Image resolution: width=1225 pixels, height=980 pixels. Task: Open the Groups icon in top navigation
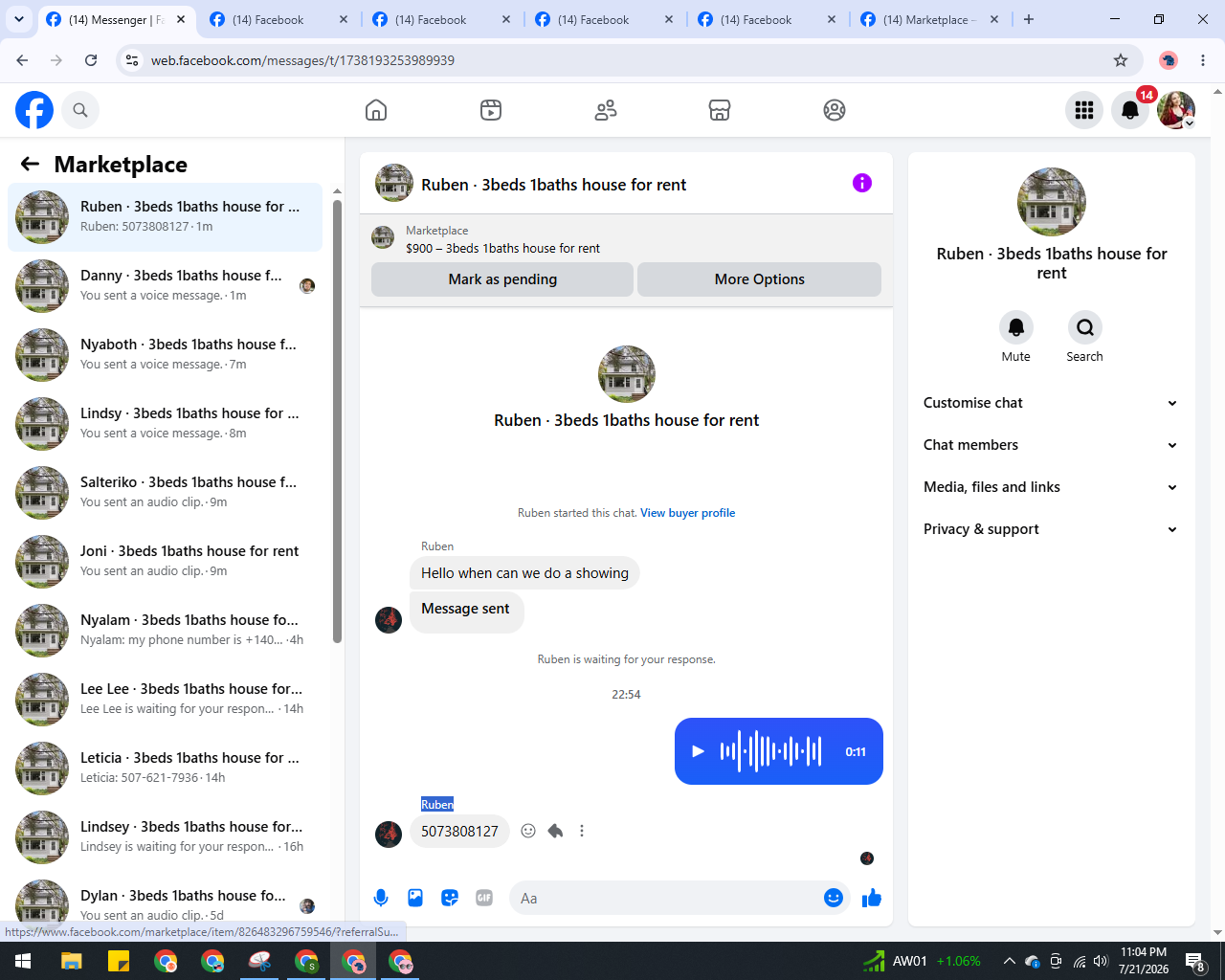click(x=835, y=110)
